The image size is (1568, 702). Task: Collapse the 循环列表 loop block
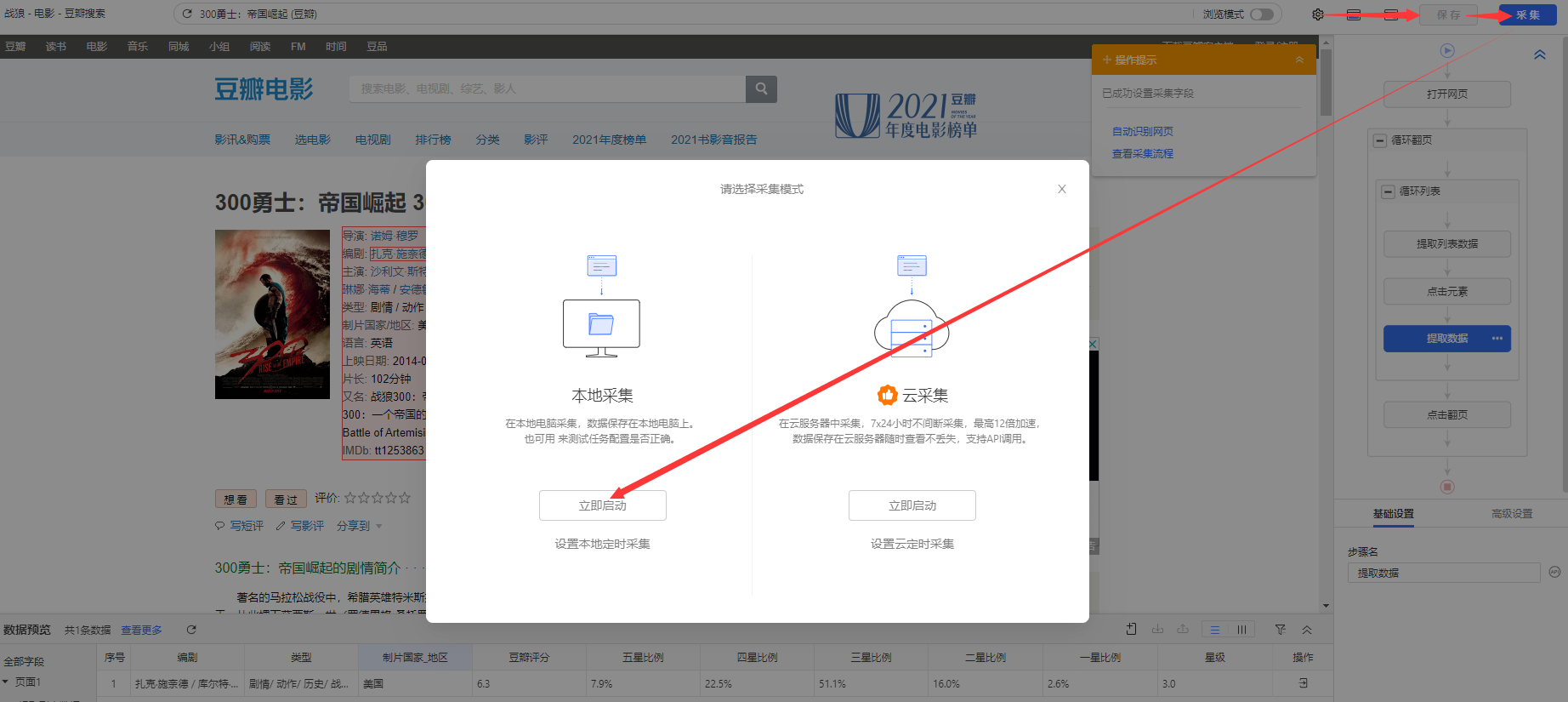pyautogui.click(x=1389, y=191)
